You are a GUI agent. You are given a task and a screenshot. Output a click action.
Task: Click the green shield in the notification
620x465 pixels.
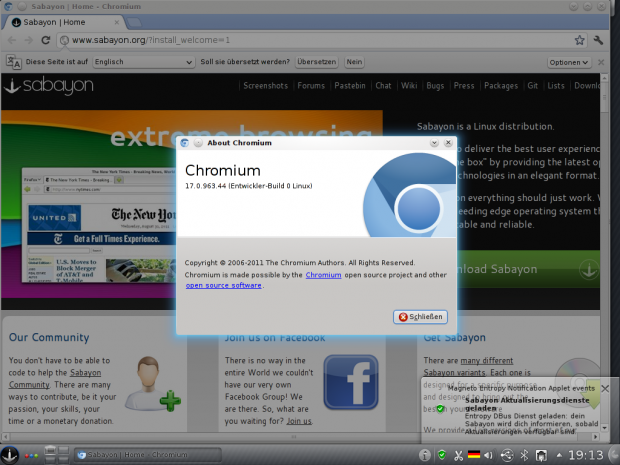tap(440, 408)
